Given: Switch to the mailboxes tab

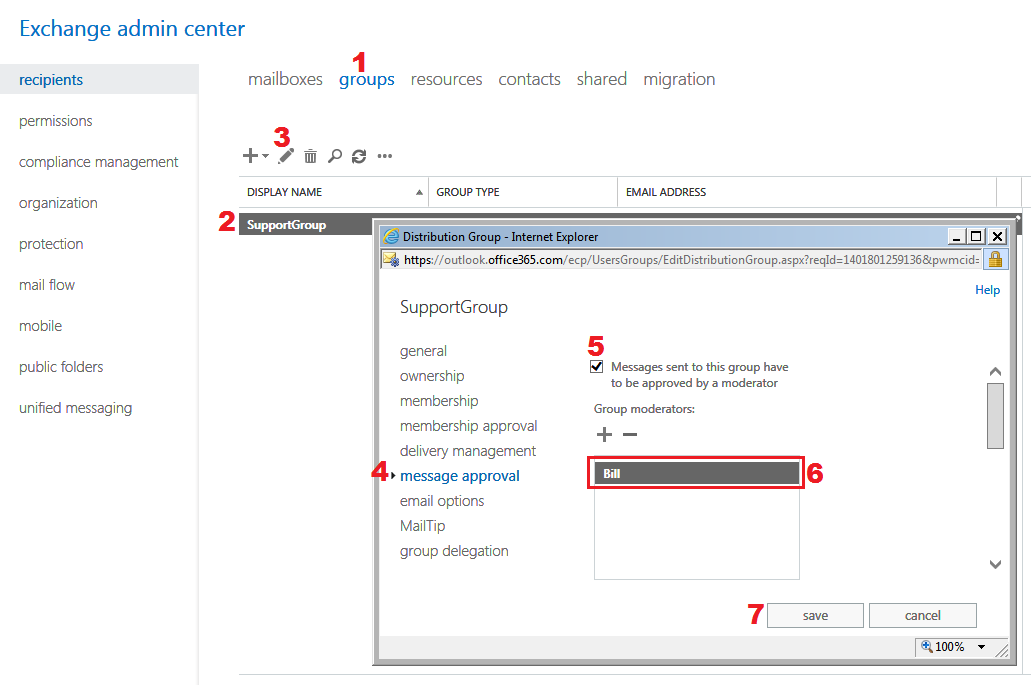Looking at the screenshot, I should [285, 79].
